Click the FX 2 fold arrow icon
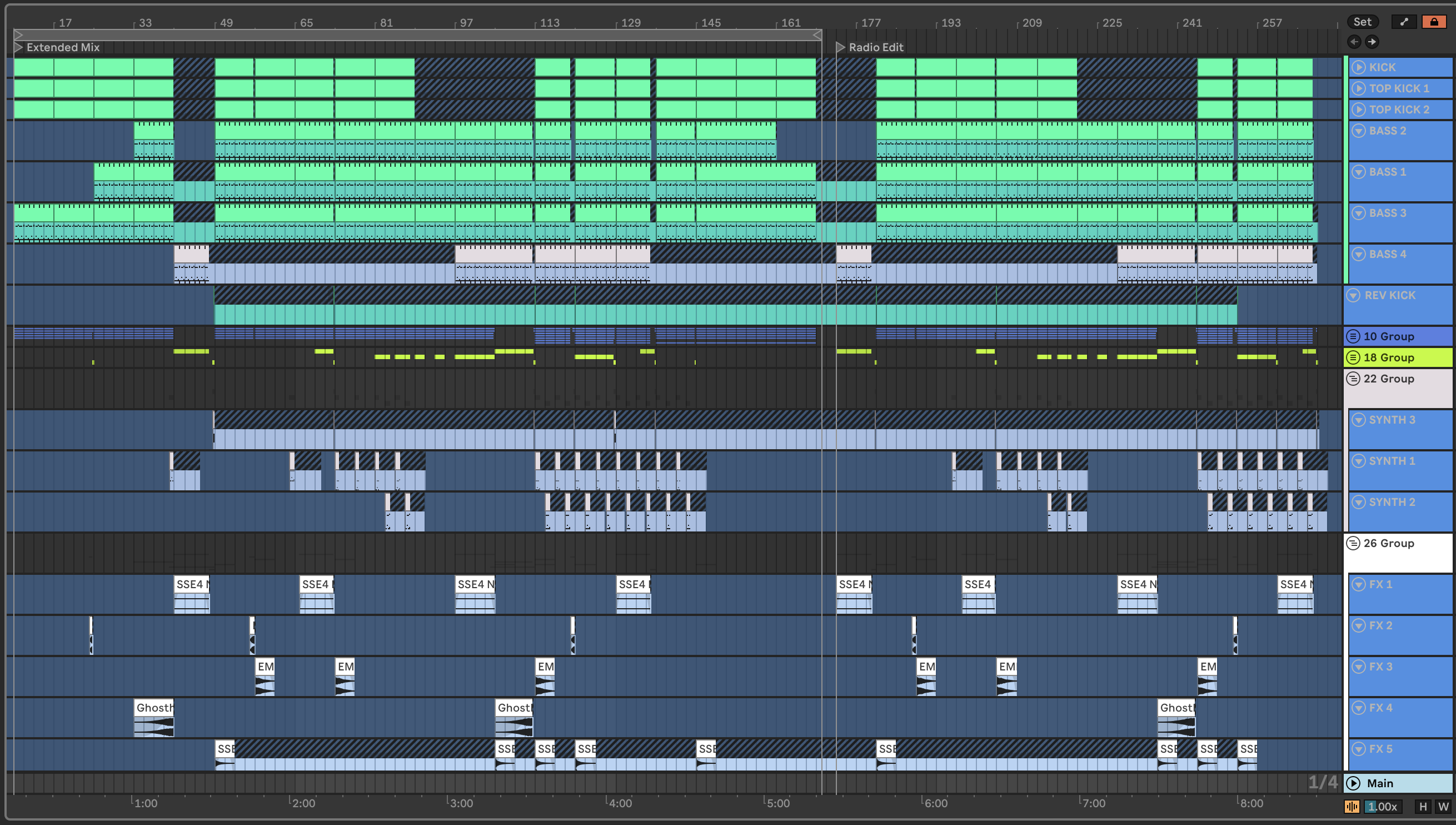The image size is (1456, 825). 1359,625
